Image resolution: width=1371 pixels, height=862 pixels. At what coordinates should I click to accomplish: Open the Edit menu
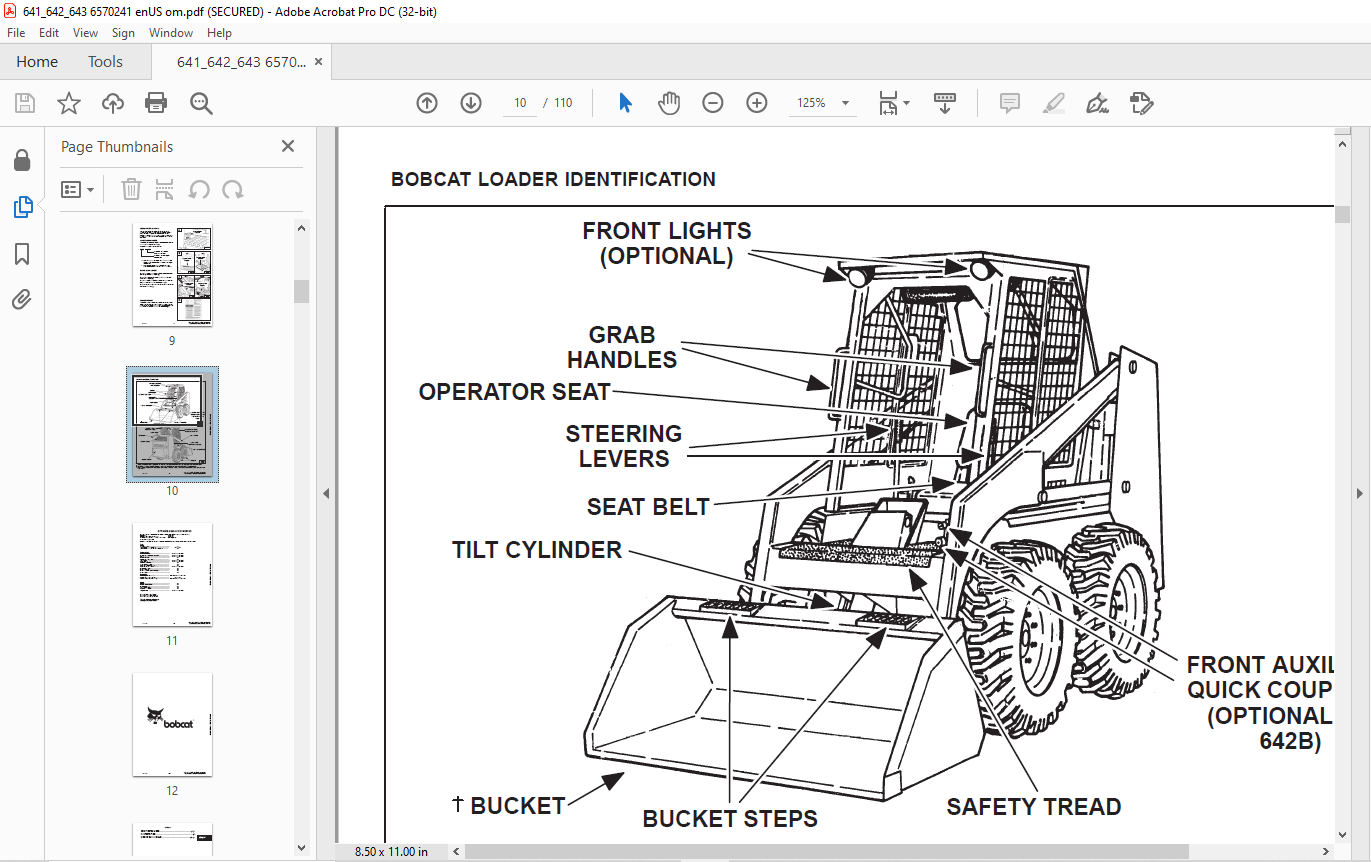coord(49,33)
